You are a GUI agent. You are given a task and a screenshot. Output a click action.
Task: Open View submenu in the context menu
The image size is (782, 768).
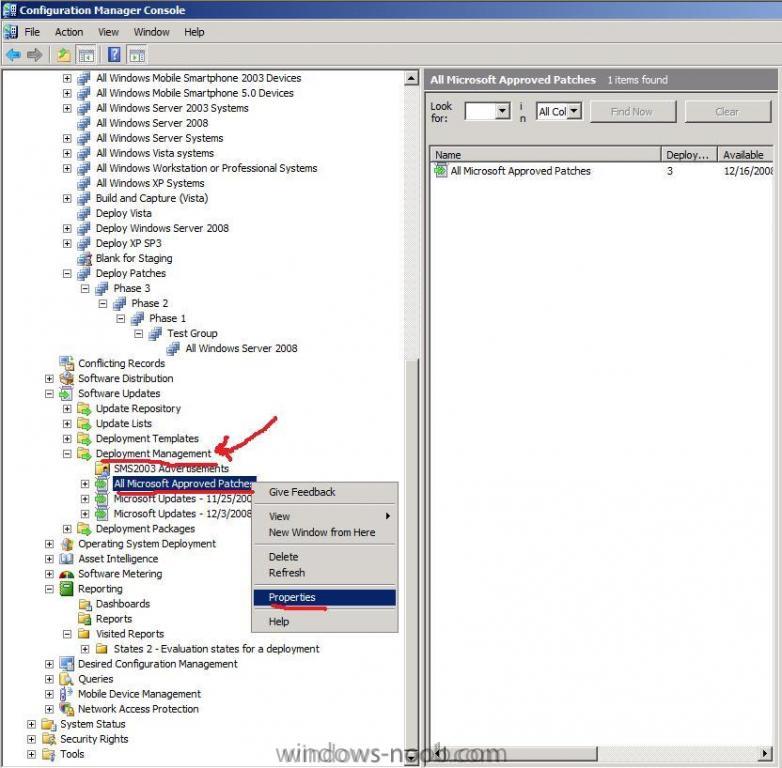click(x=325, y=516)
